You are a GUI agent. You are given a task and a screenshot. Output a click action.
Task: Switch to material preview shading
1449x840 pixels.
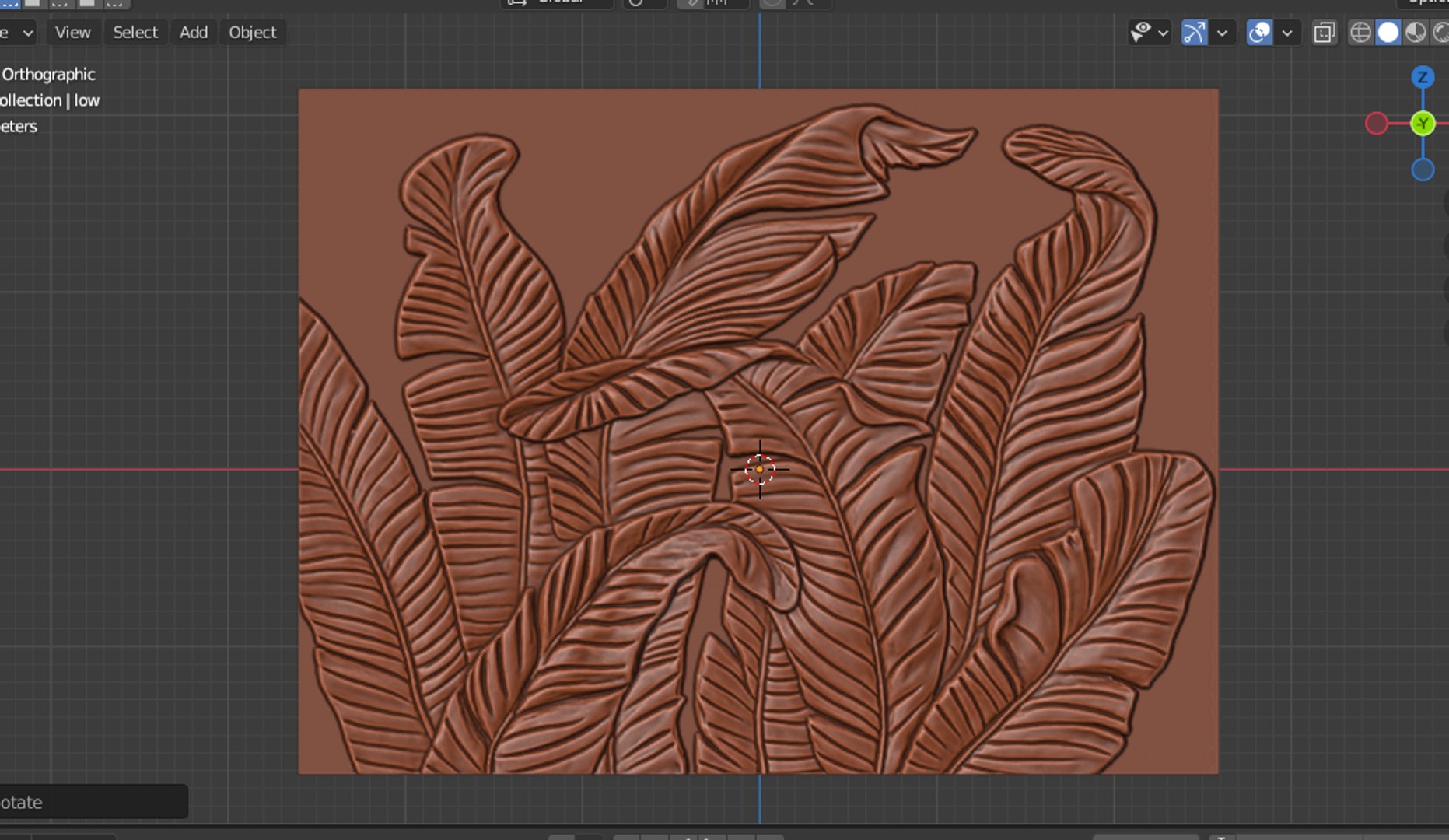click(1416, 33)
